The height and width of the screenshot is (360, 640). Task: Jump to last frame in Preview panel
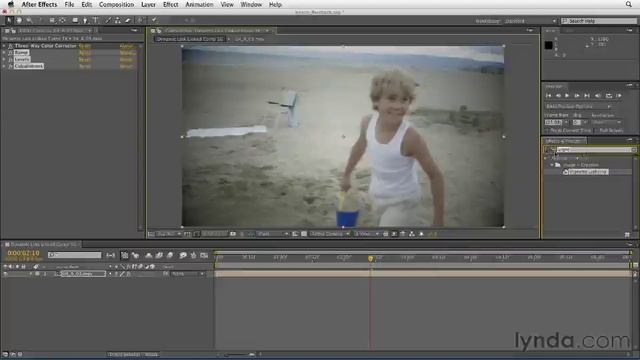(587, 96)
